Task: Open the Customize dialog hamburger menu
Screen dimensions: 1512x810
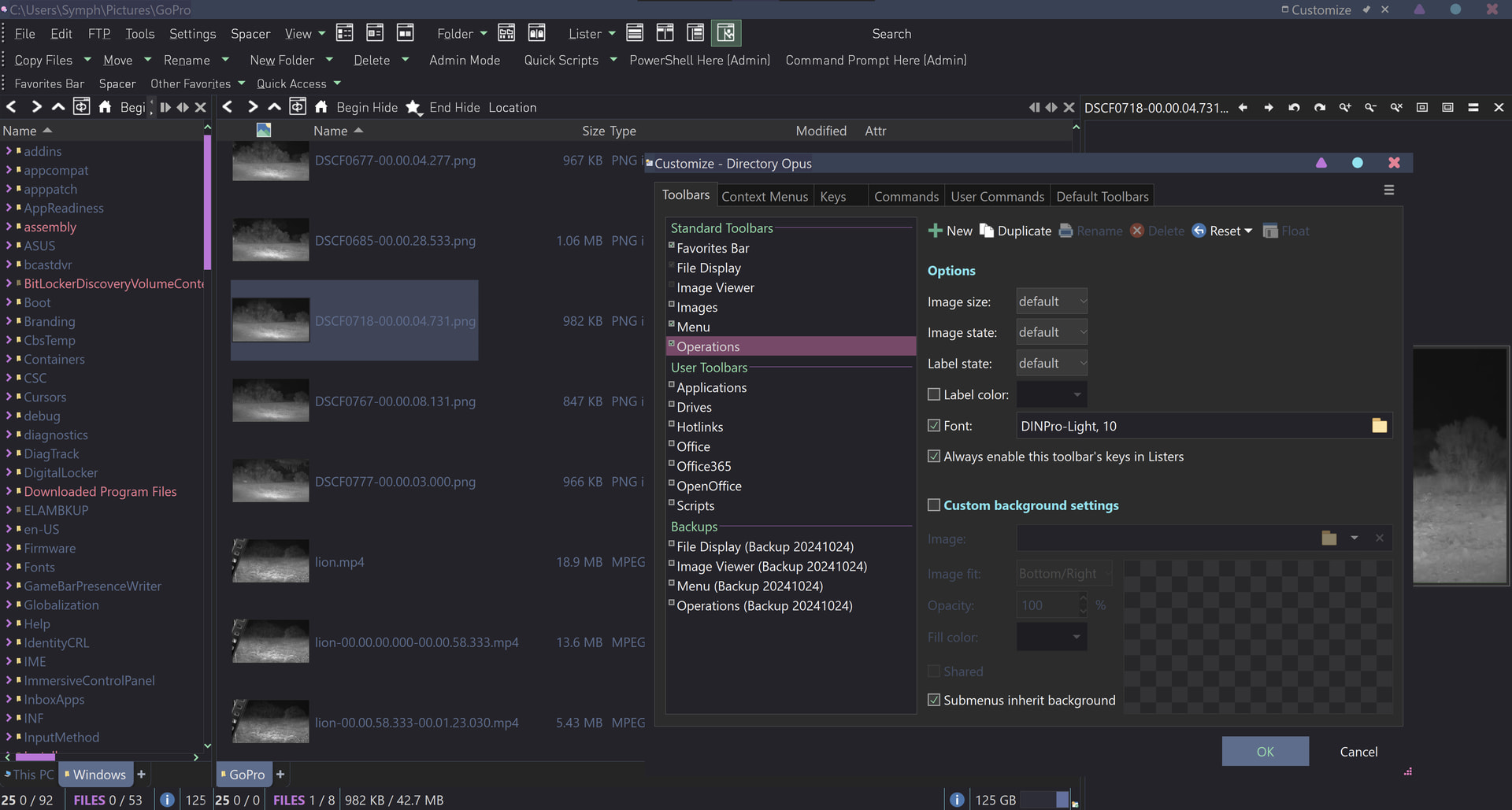Action: tap(1388, 190)
